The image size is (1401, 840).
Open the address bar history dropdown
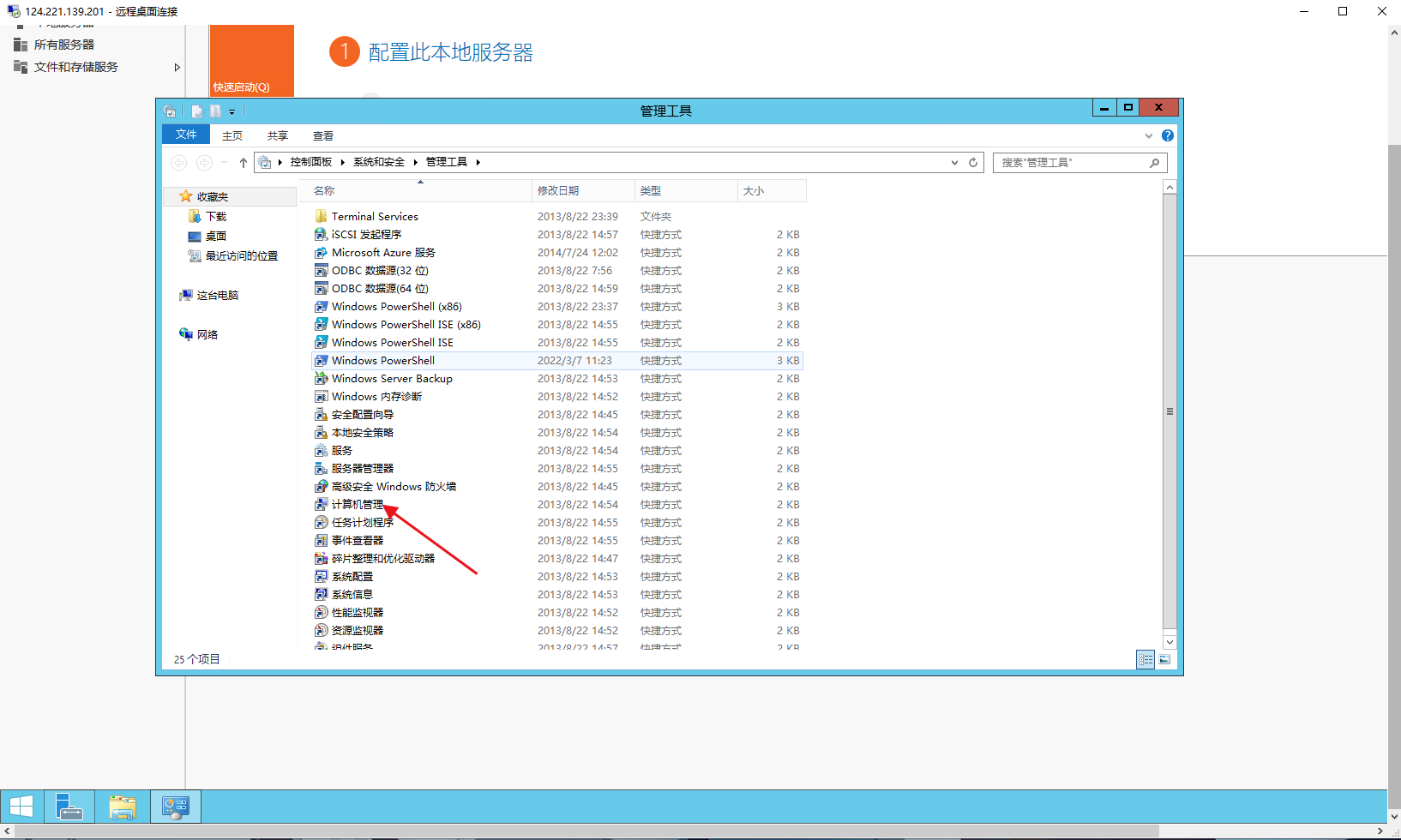(x=954, y=163)
